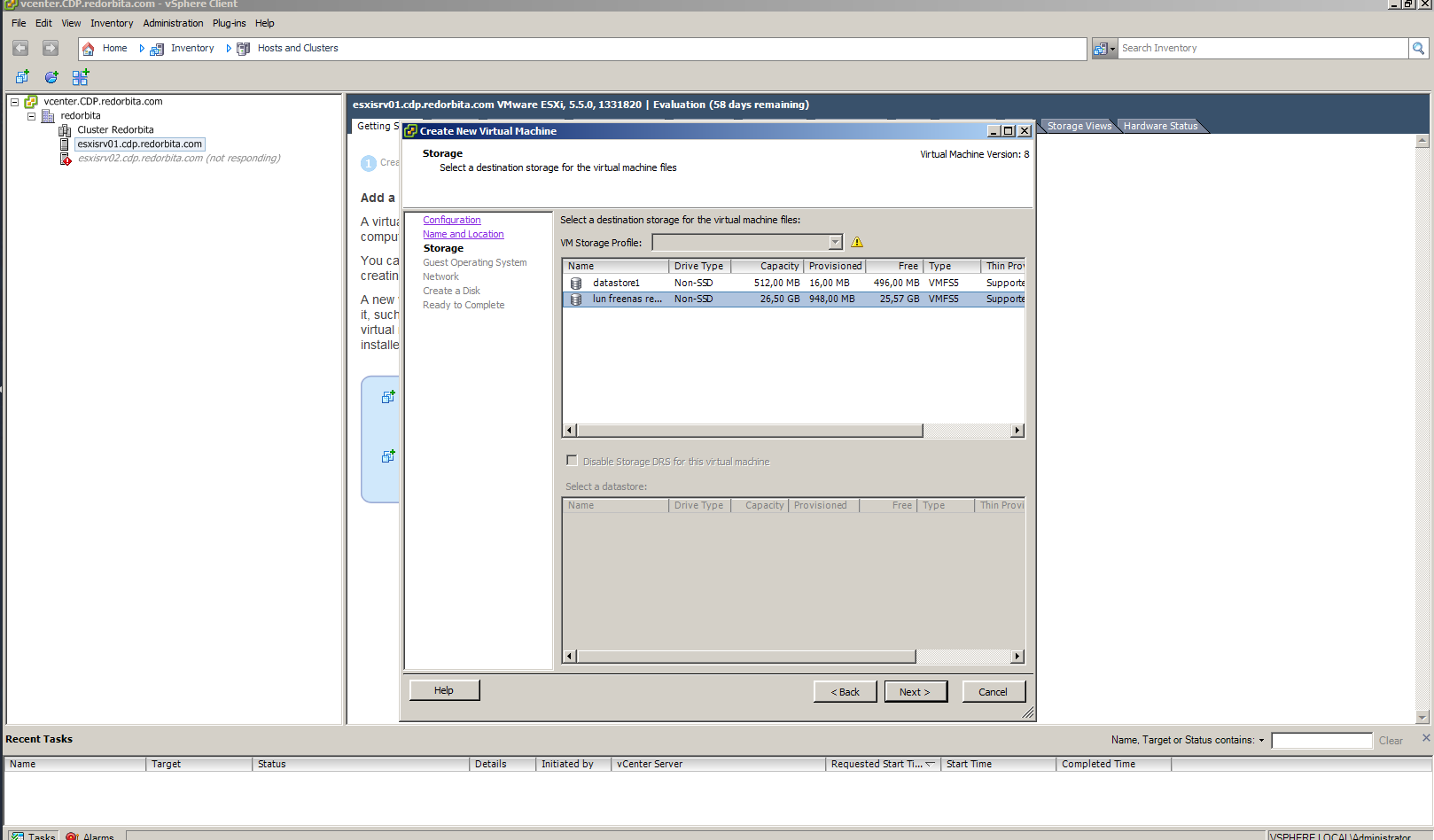Open the Name and Location wizard step
This screenshot has height=840, width=1434.
point(463,234)
